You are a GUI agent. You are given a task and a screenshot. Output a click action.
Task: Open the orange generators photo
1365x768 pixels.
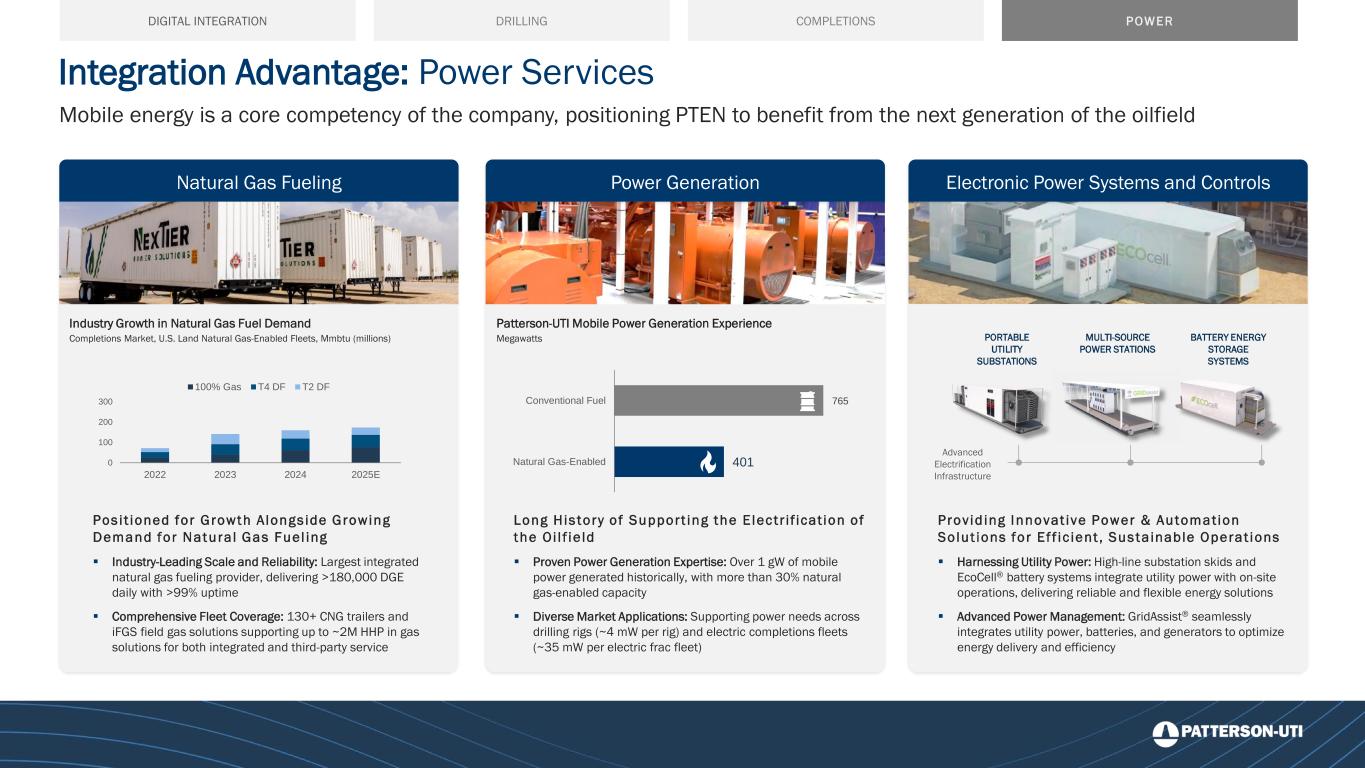(685, 253)
